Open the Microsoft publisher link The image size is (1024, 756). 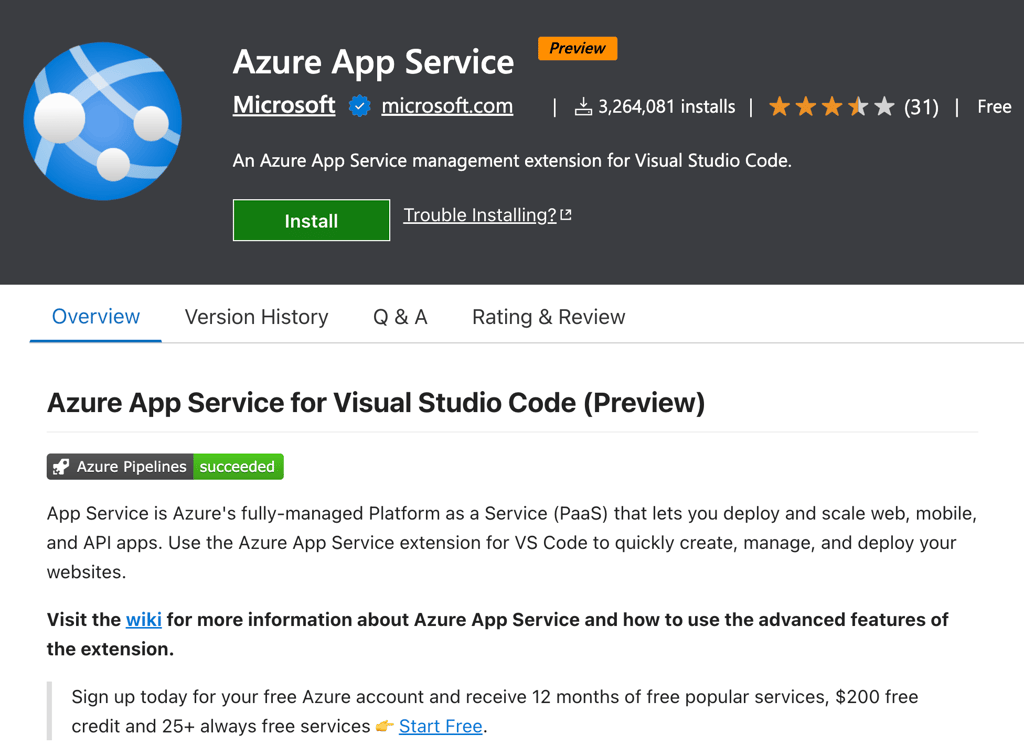tap(284, 105)
